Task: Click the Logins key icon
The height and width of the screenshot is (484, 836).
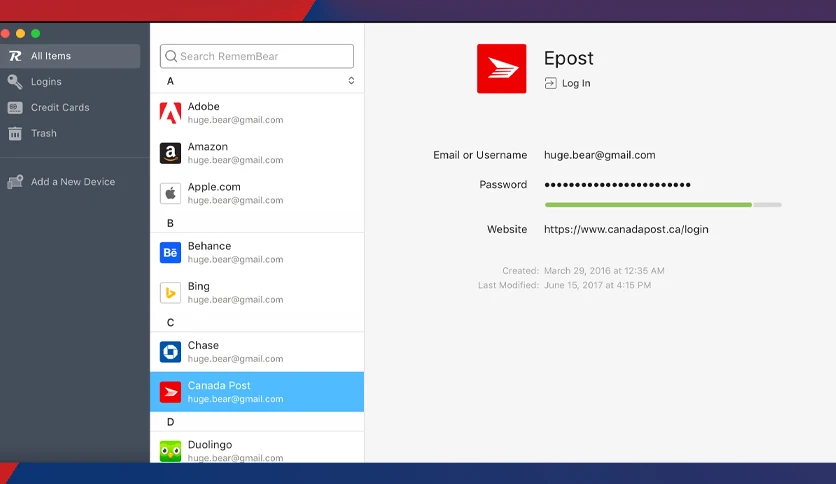Action: coord(15,82)
